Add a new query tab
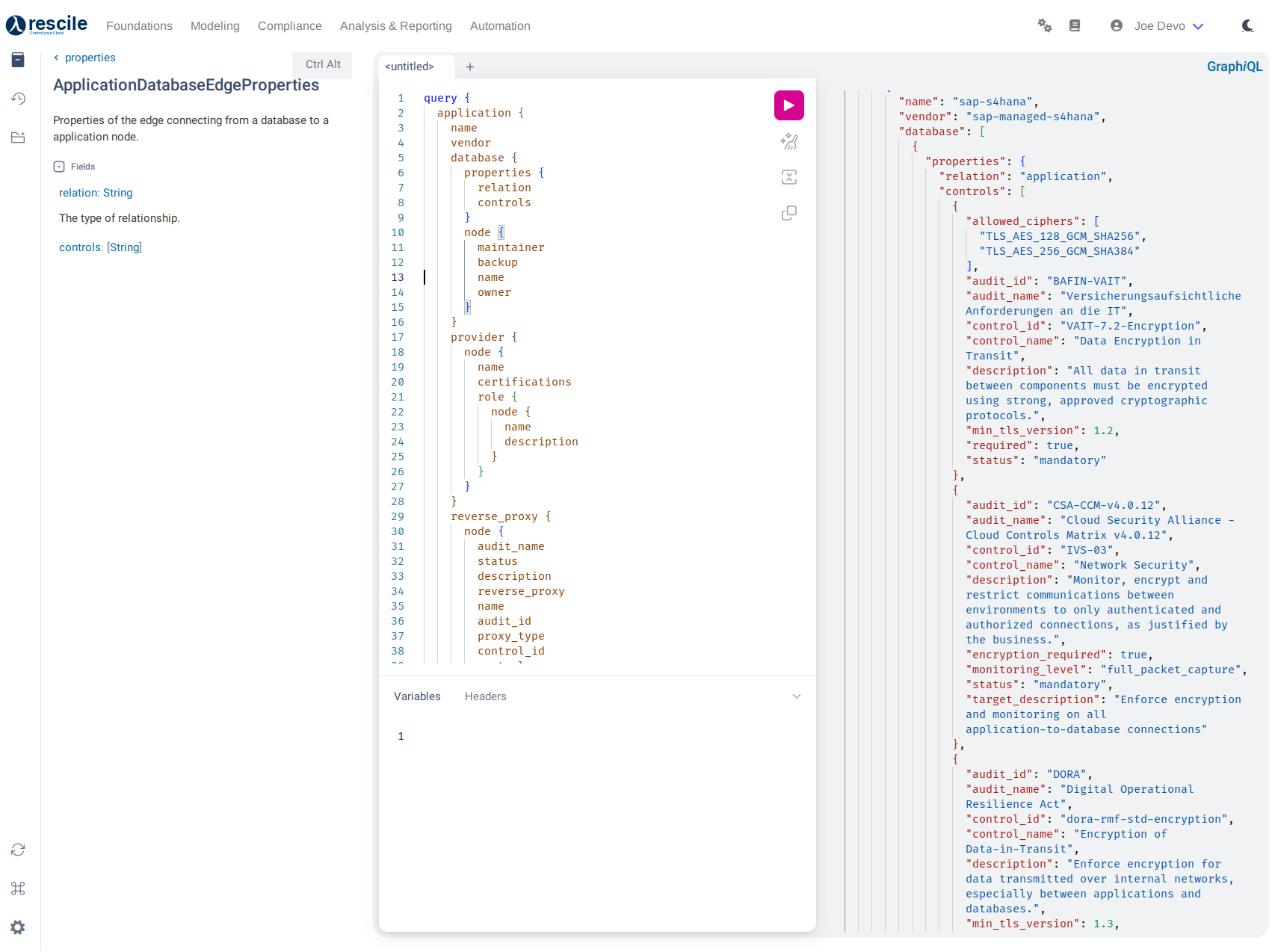The image size is (1275, 952). click(470, 67)
